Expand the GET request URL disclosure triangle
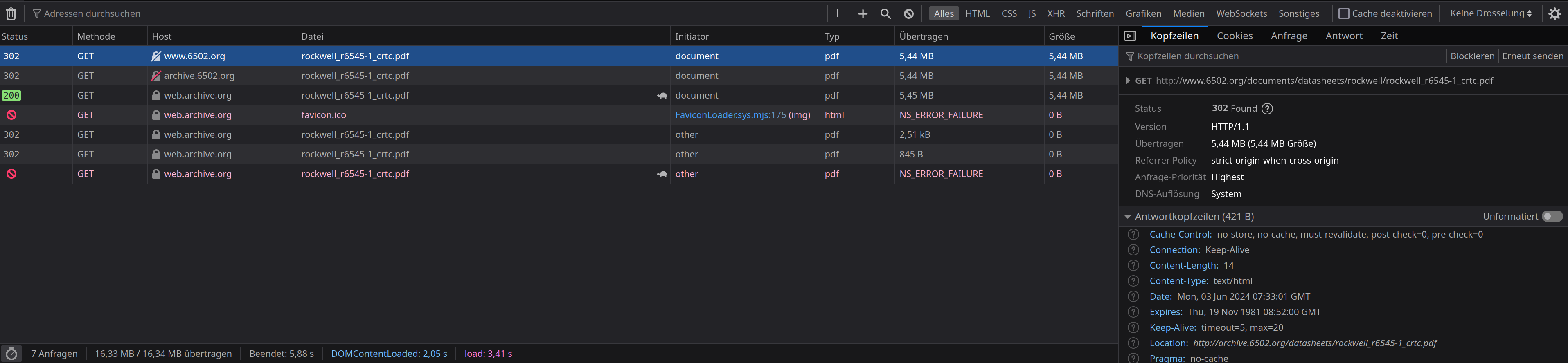This screenshot has width=1568, height=363. (x=1128, y=81)
